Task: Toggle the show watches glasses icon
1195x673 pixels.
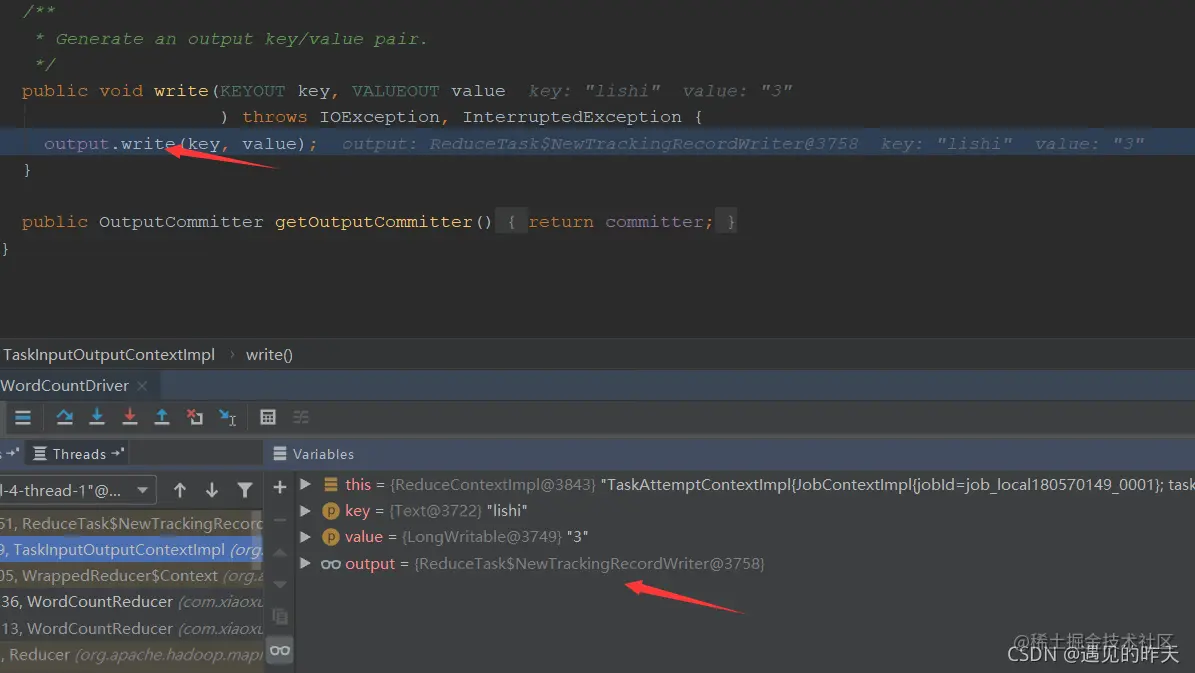Action: (x=280, y=651)
